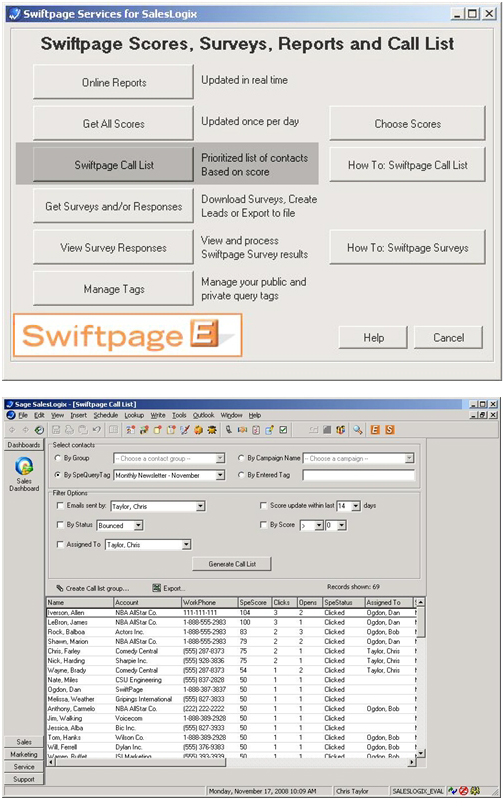Open the Choose a campaign dropdown
Screen dimensions: 503x806
358,459
